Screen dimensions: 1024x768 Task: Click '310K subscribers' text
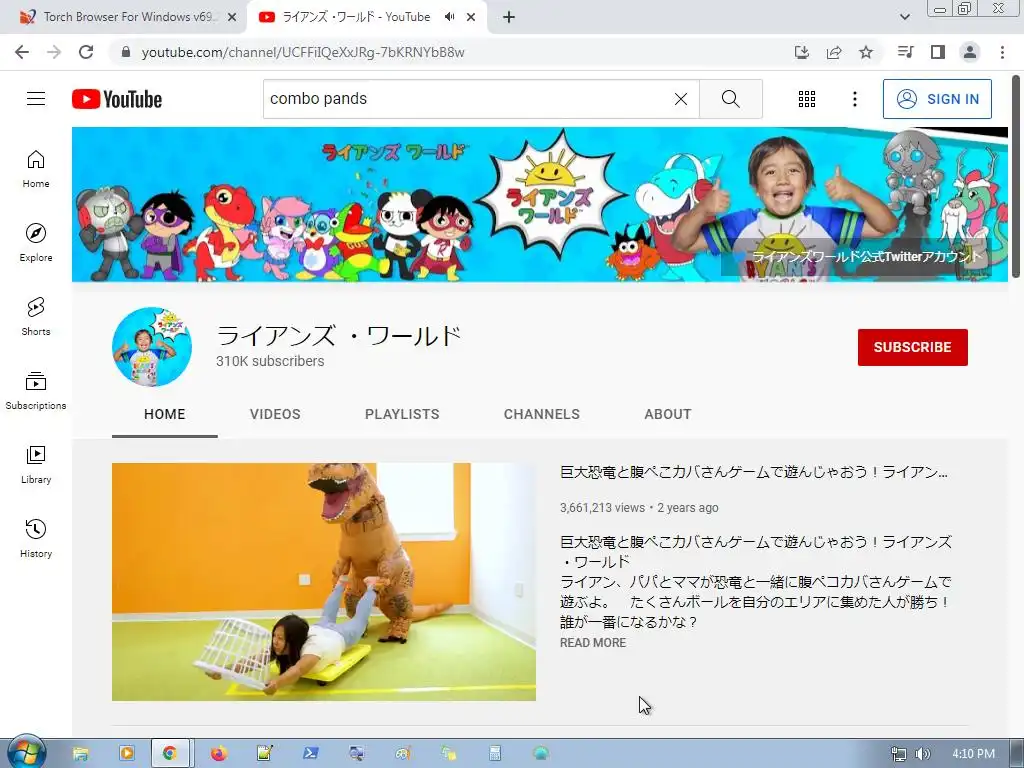[x=270, y=361]
